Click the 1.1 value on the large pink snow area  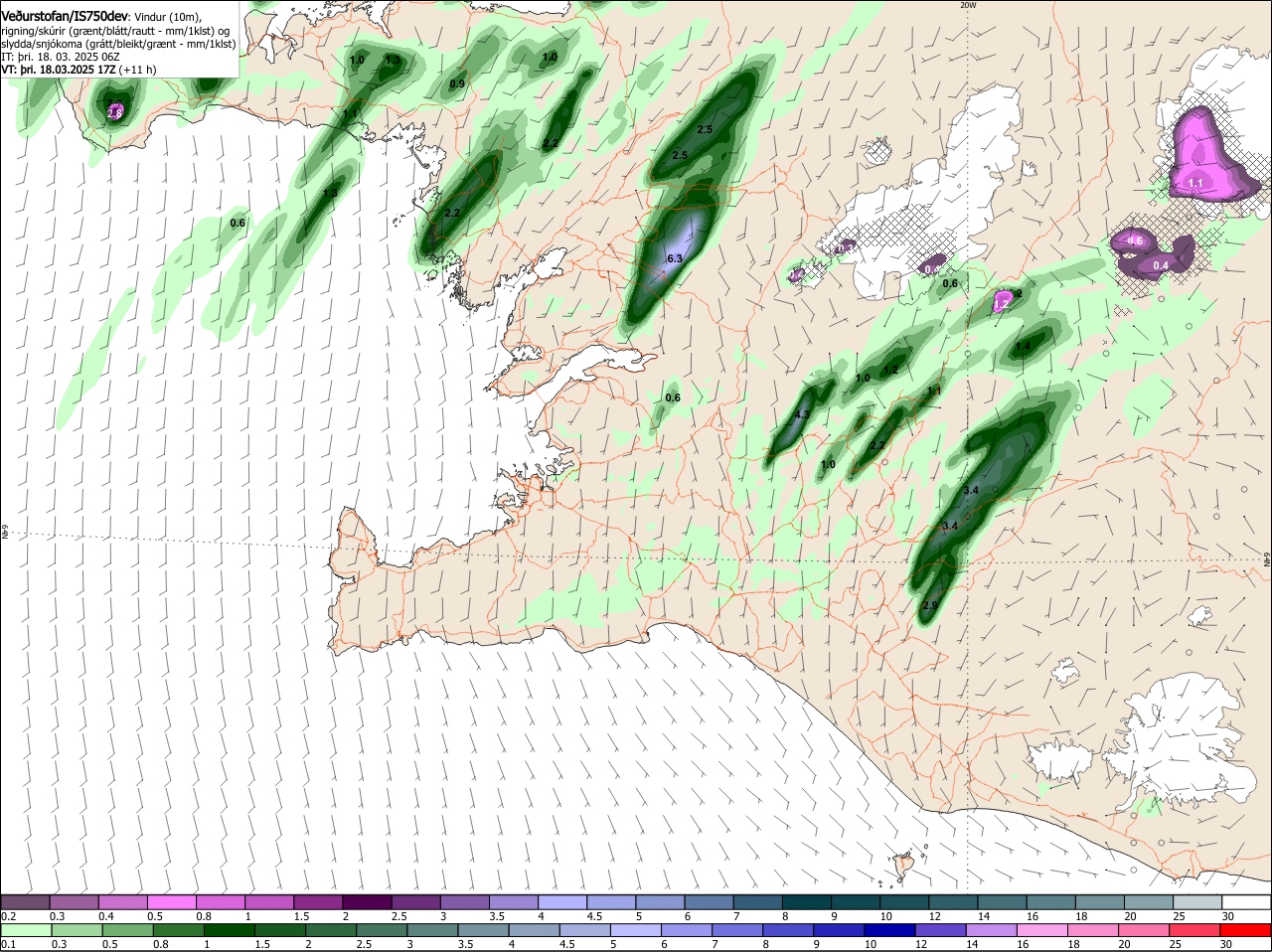tap(1195, 183)
